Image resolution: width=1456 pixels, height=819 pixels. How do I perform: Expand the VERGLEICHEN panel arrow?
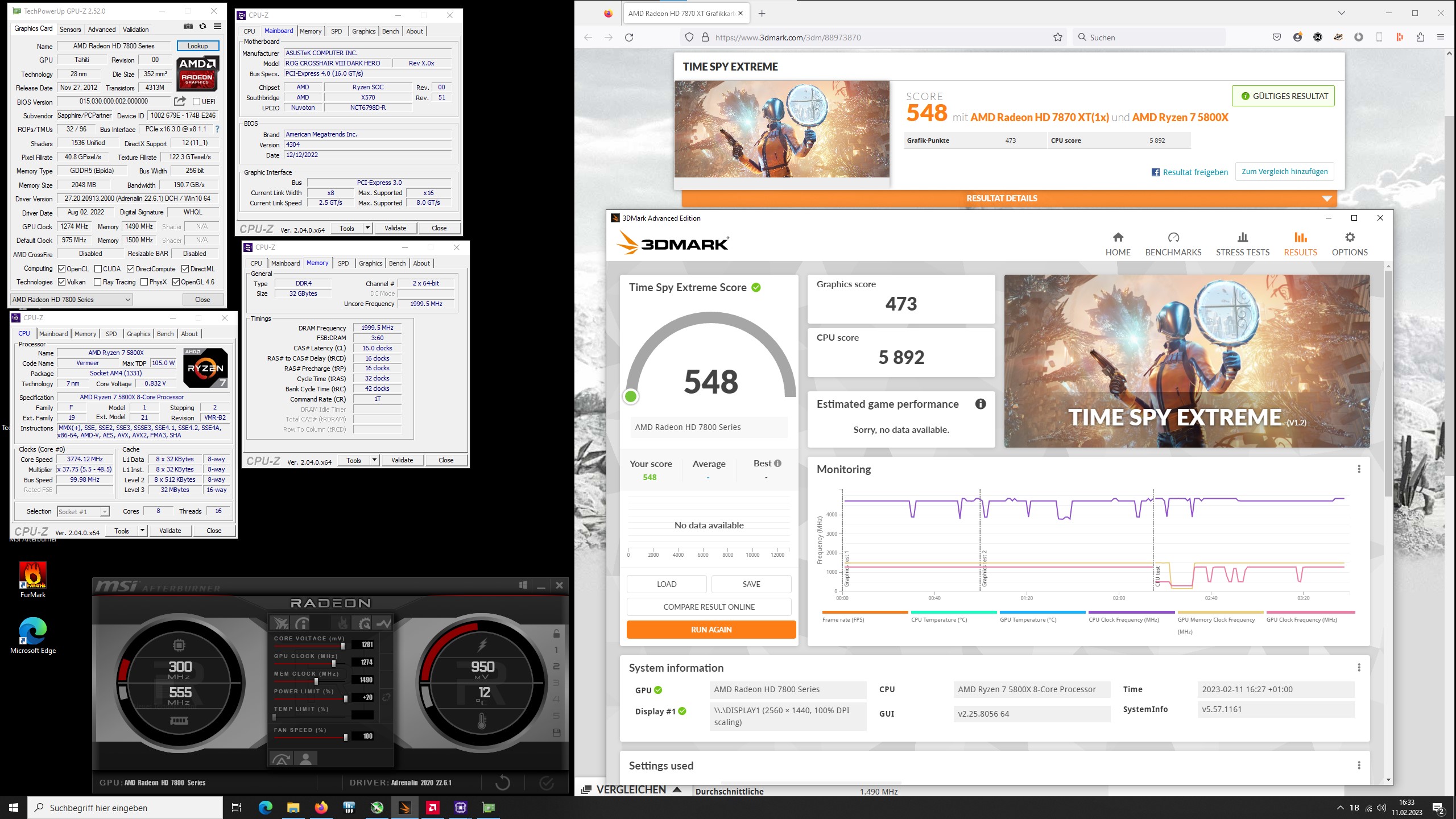(677, 789)
